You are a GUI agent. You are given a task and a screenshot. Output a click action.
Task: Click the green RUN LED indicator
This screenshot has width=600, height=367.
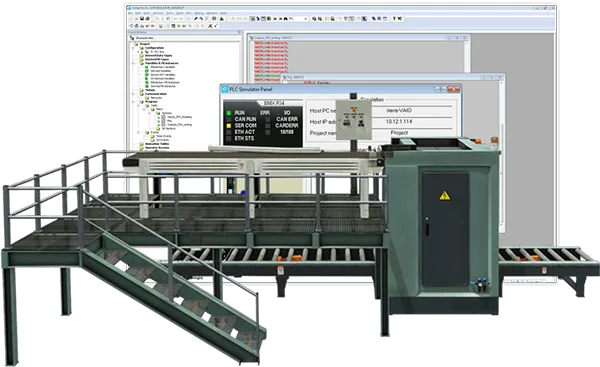(229, 113)
